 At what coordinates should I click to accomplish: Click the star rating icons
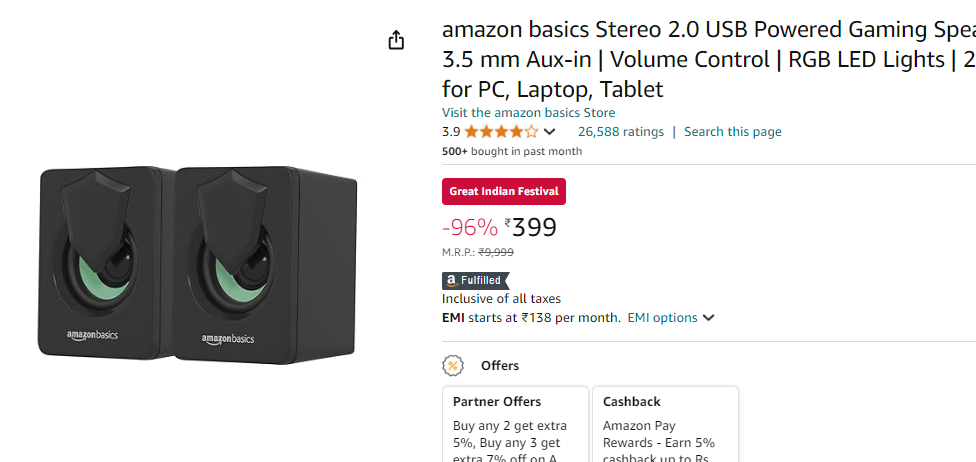(x=501, y=132)
